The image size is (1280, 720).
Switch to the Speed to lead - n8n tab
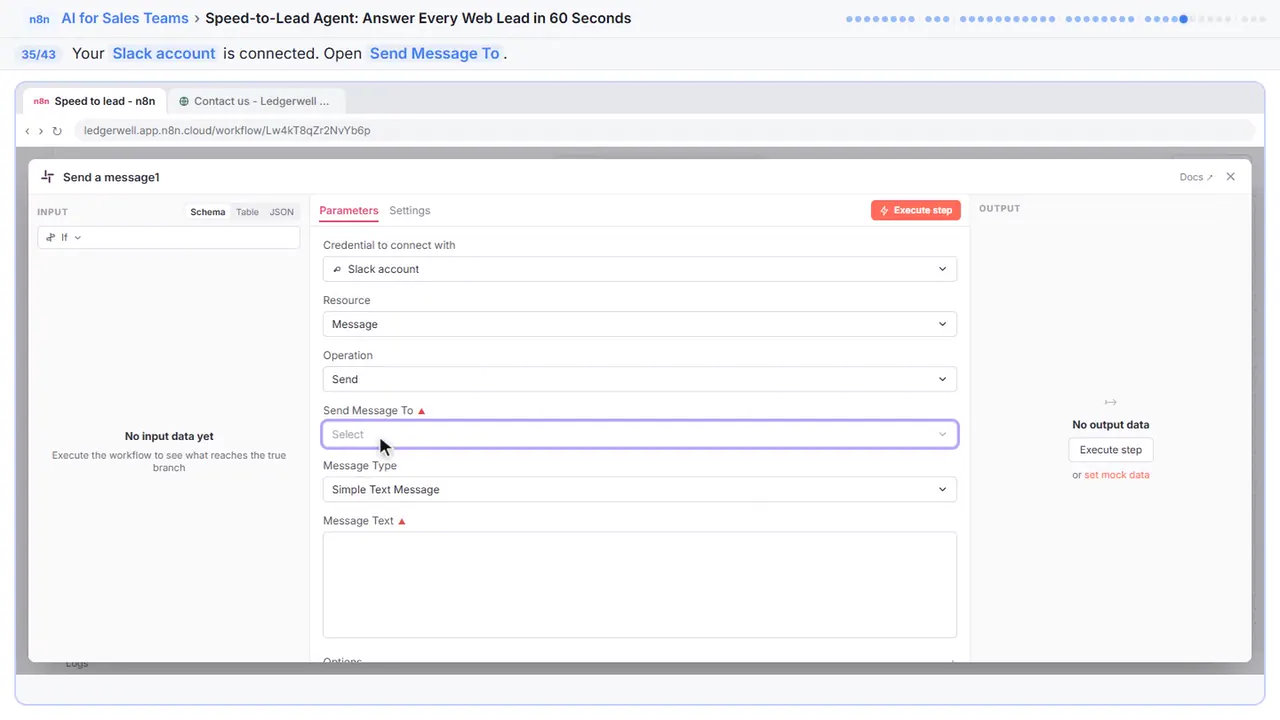(x=95, y=101)
